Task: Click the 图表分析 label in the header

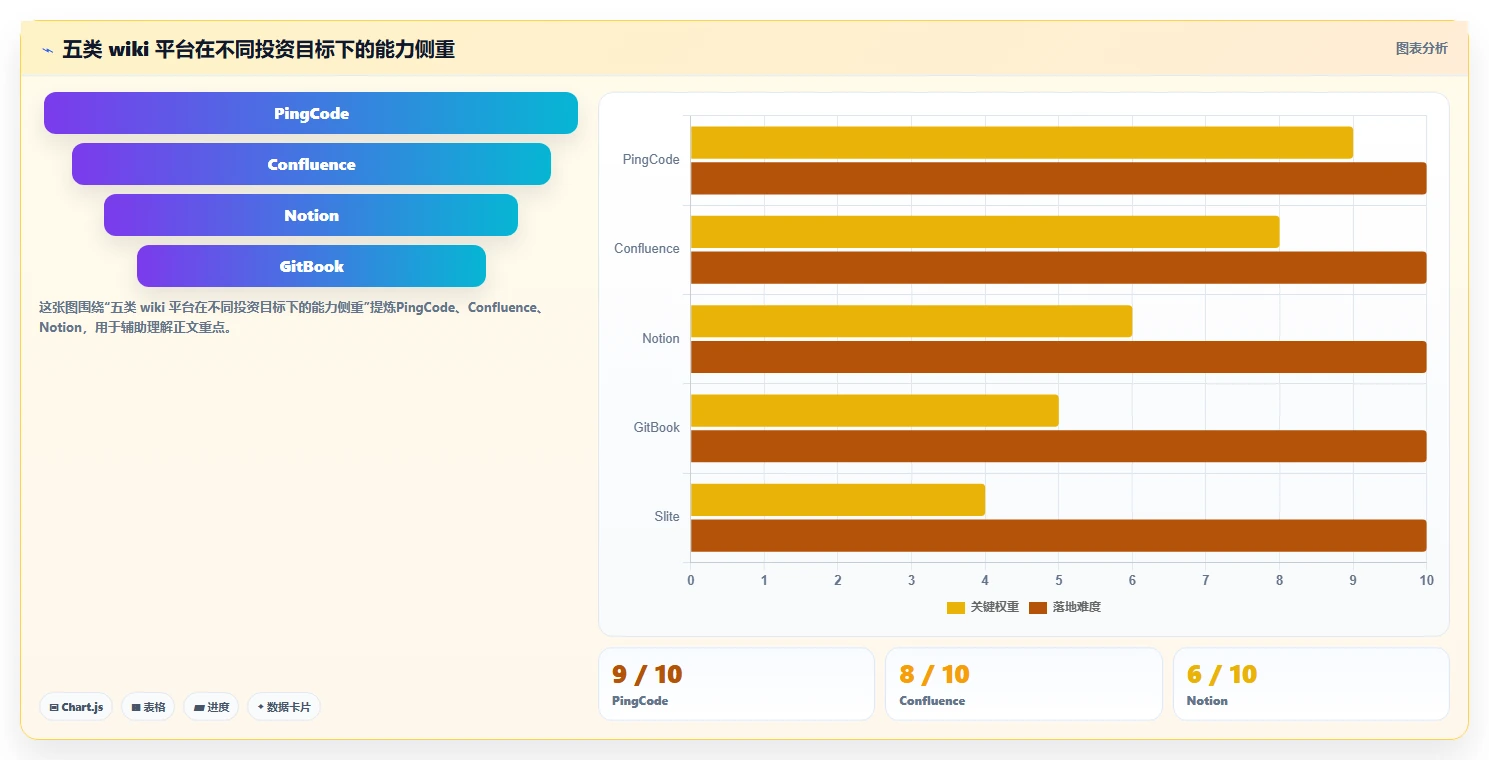Action: pos(1421,48)
